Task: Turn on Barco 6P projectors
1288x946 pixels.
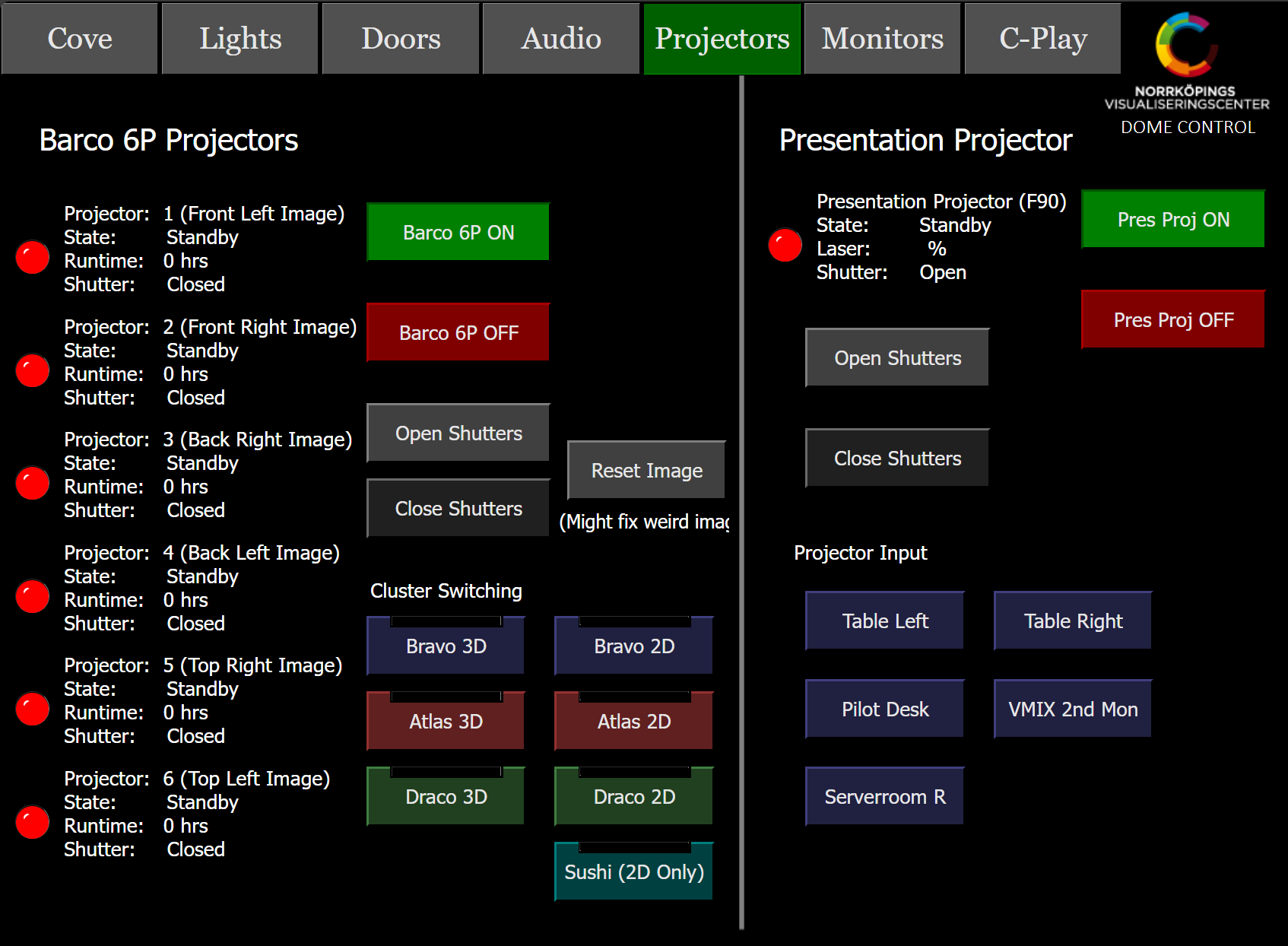Action: tap(458, 232)
